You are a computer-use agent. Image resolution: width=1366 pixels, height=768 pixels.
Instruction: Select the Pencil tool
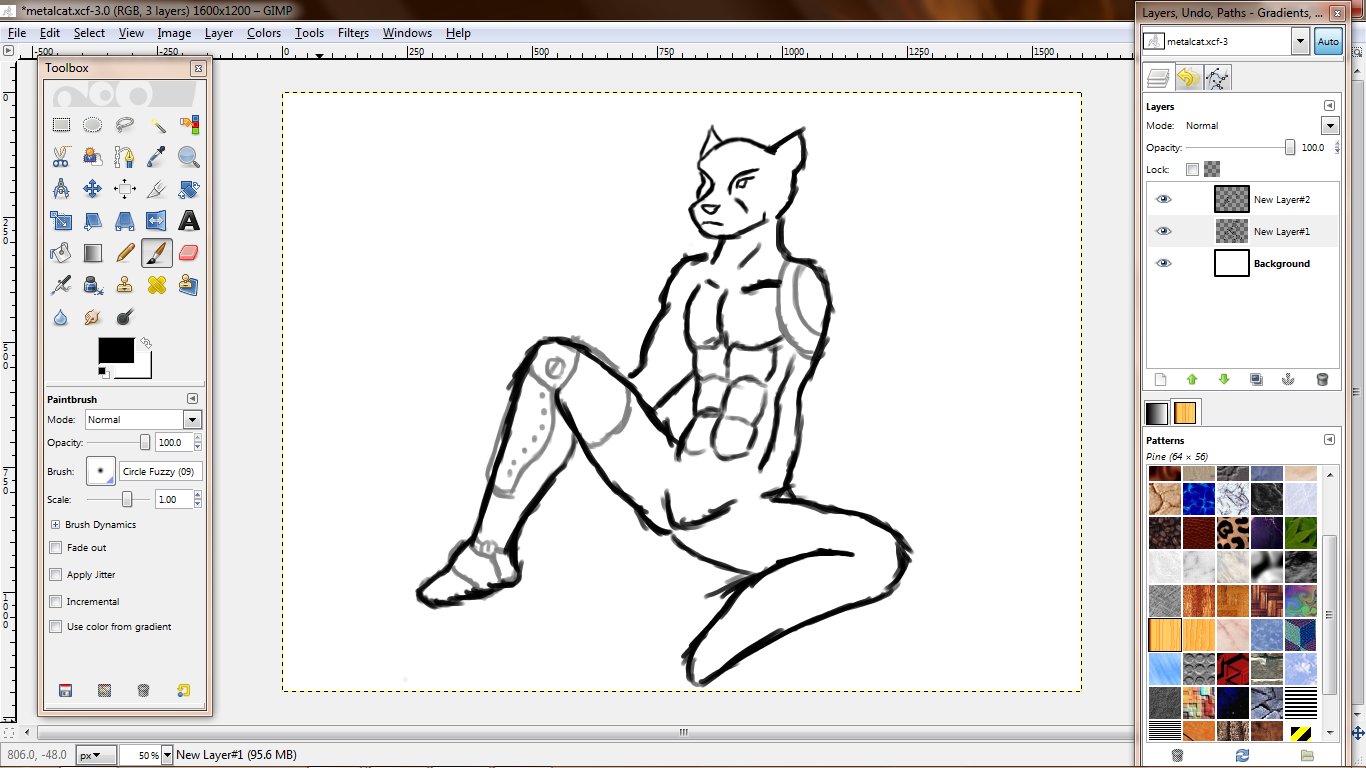pos(124,253)
